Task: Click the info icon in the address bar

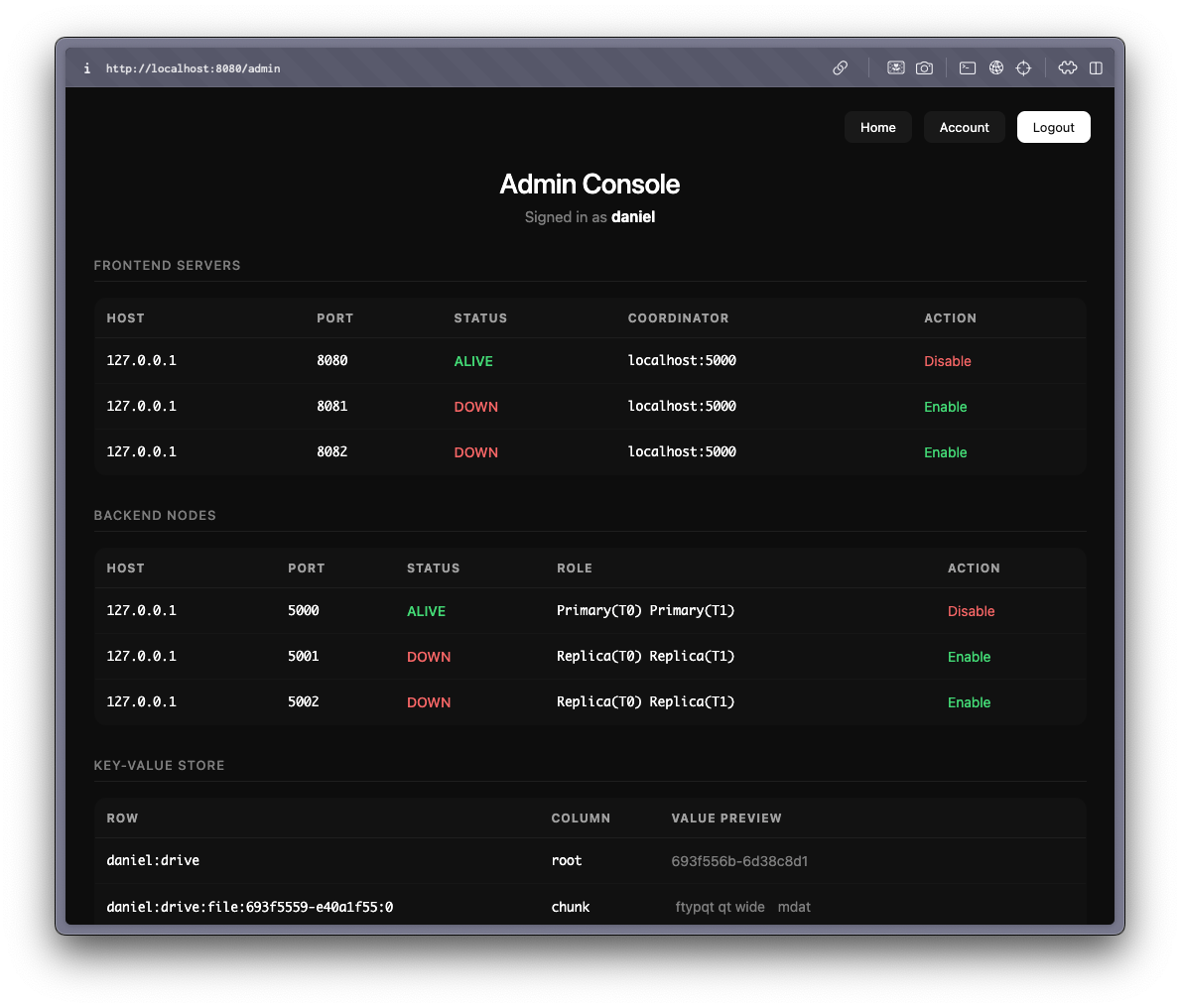Action: tap(86, 68)
